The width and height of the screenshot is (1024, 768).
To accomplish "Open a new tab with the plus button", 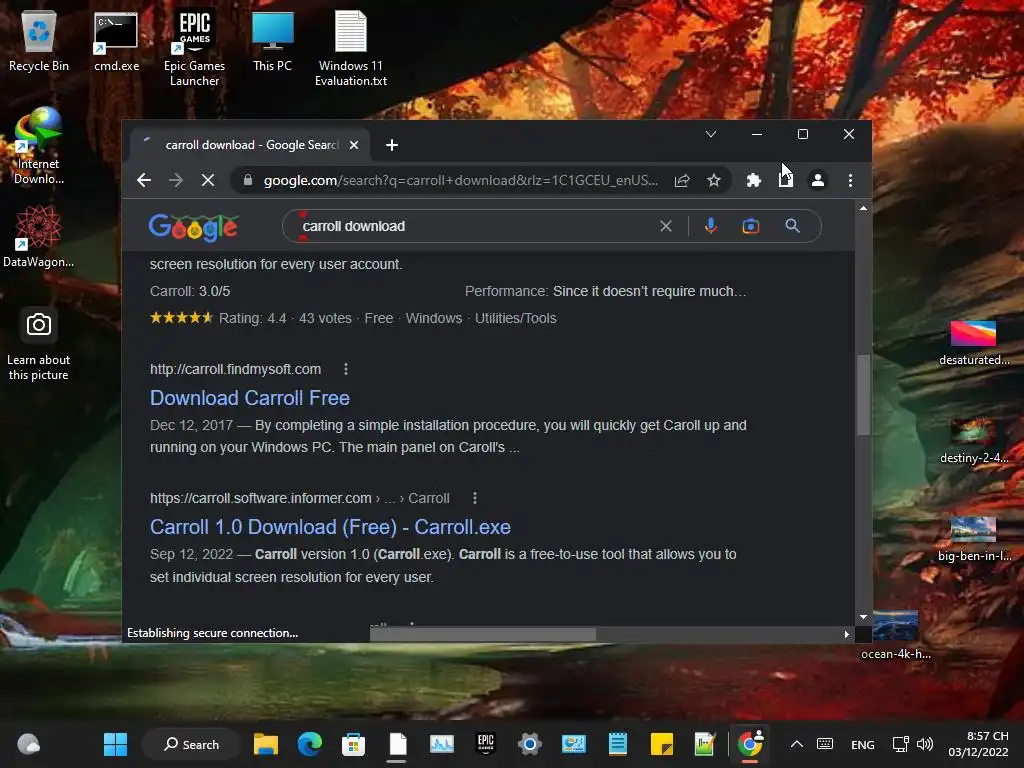I will tap(392, 145).
